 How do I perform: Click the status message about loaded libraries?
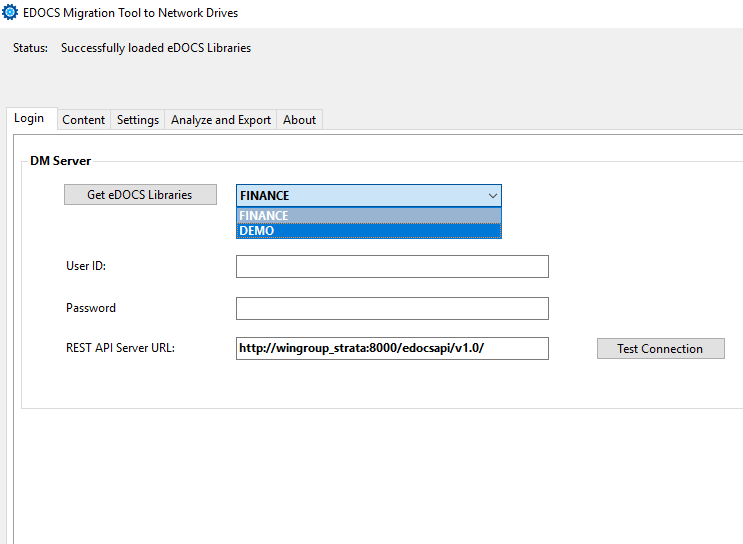(x=155, y=48)
